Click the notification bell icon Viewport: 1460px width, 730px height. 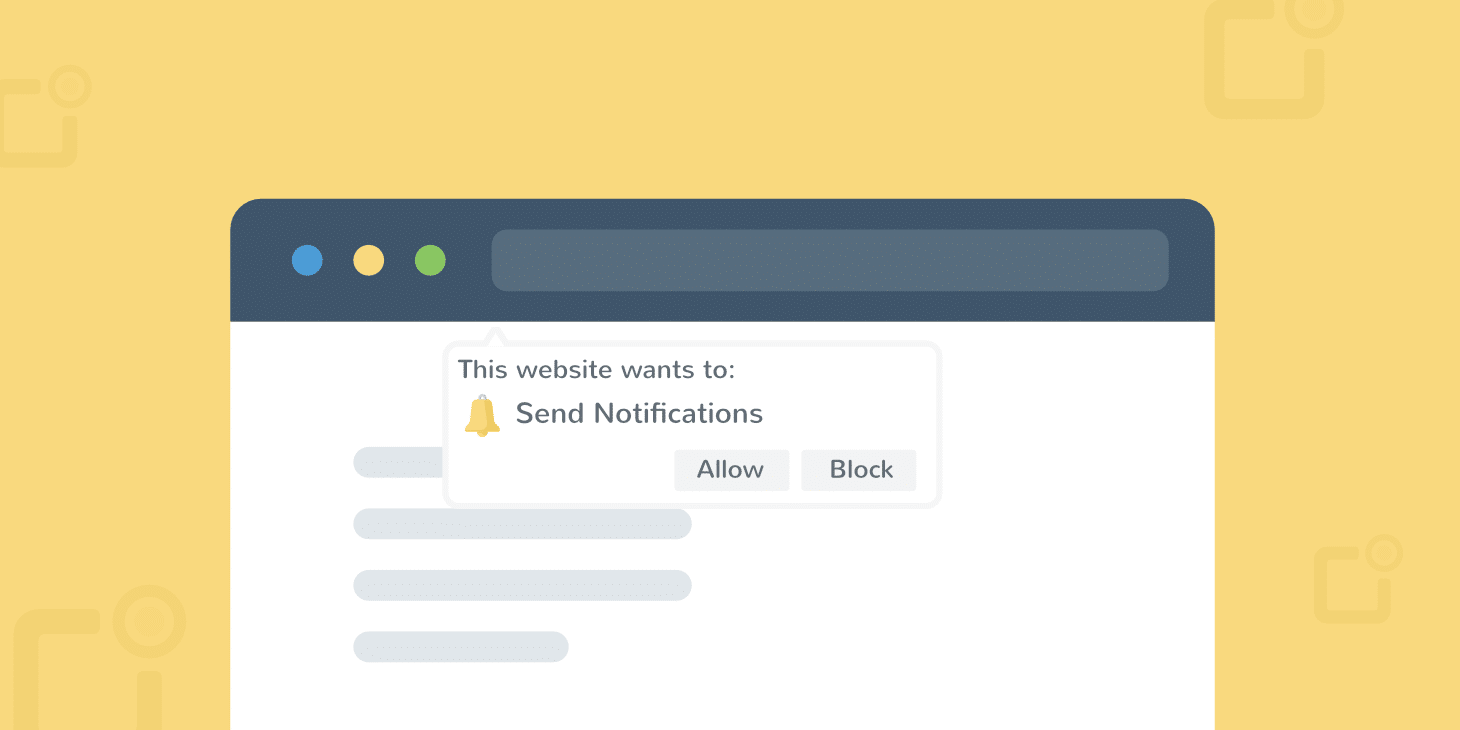pyautogui.click(x=482, y=415)
